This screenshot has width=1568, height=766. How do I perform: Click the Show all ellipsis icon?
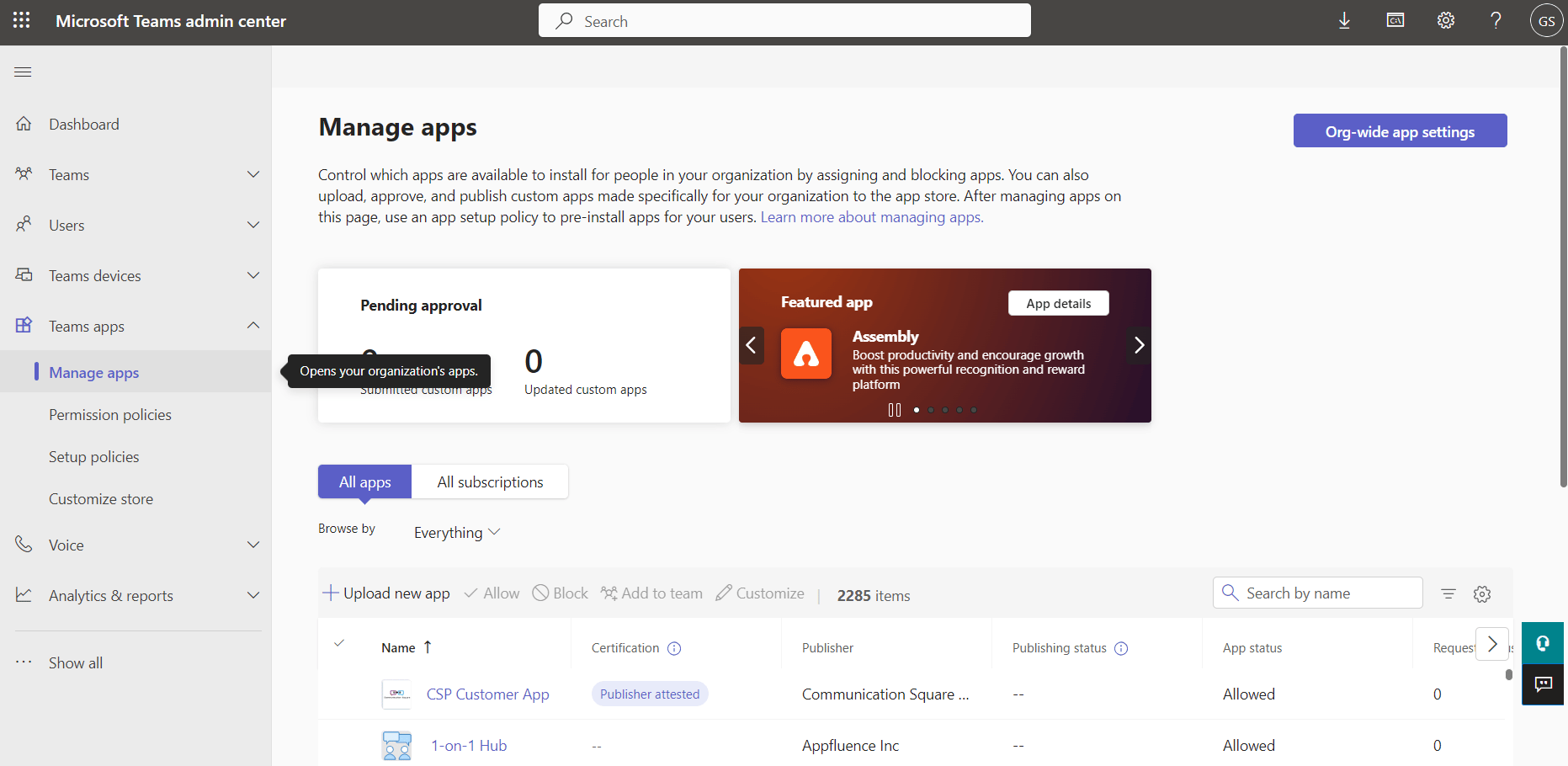point(24,662)
